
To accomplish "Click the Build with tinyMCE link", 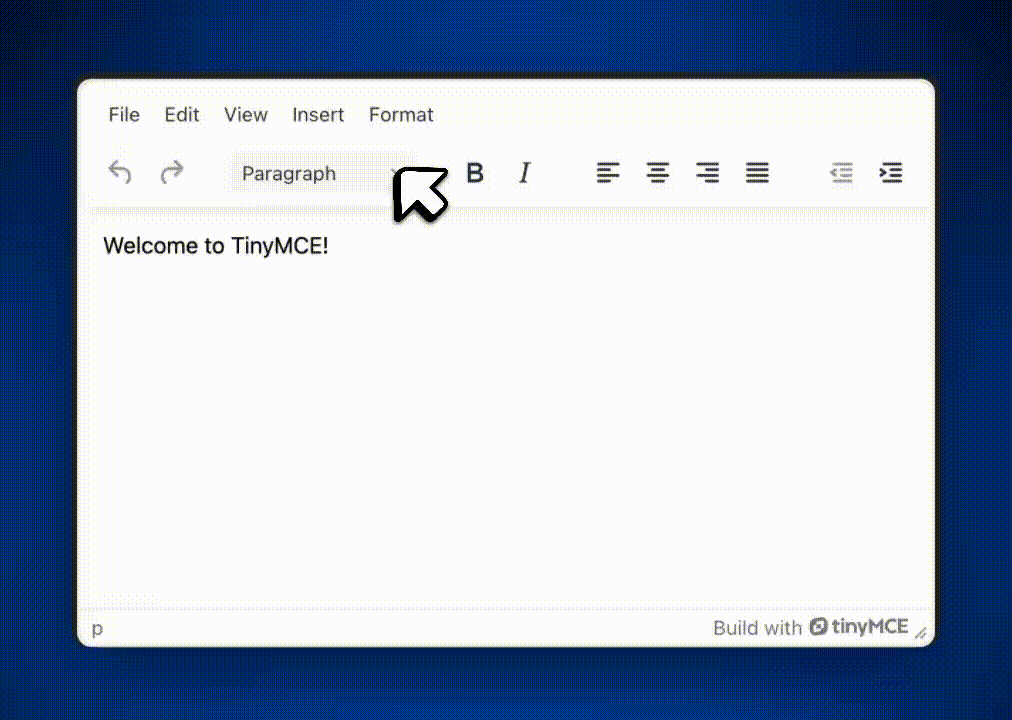I will pos(810,627).
